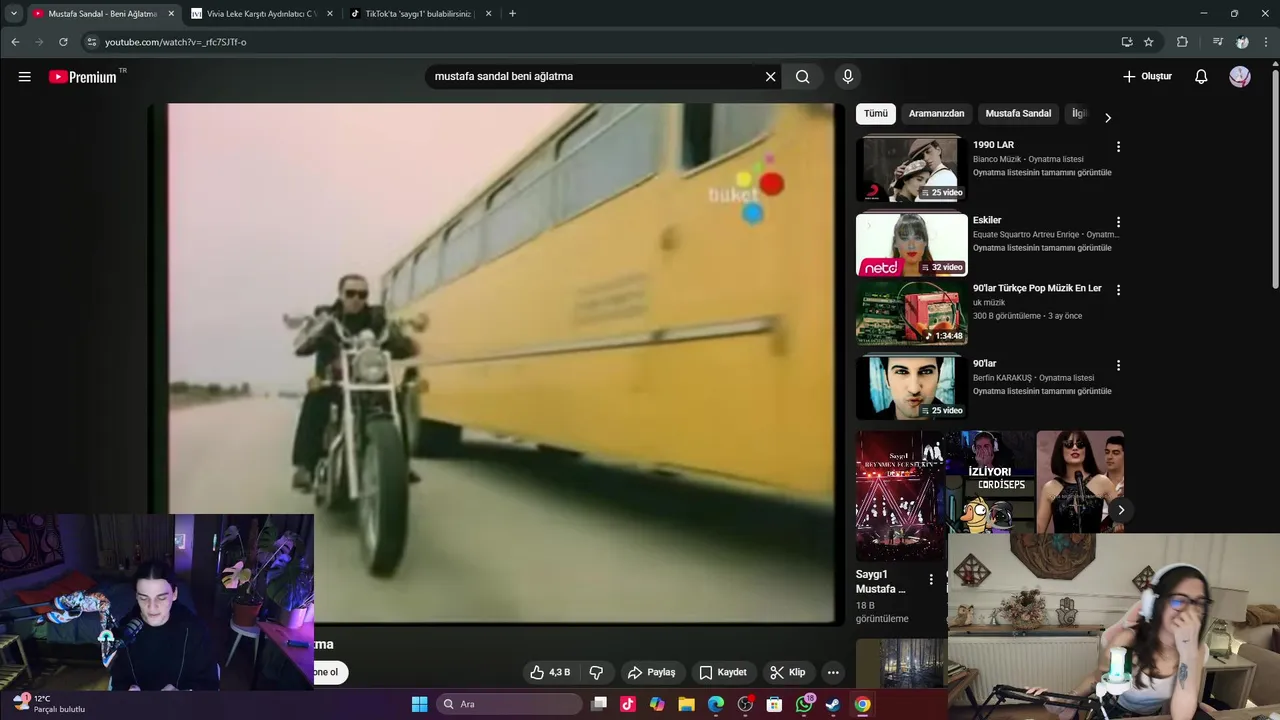Open options for 90'lar Türkçe Pop Müzik En Ler
1280x720 pixels.
pos(1118,290)
